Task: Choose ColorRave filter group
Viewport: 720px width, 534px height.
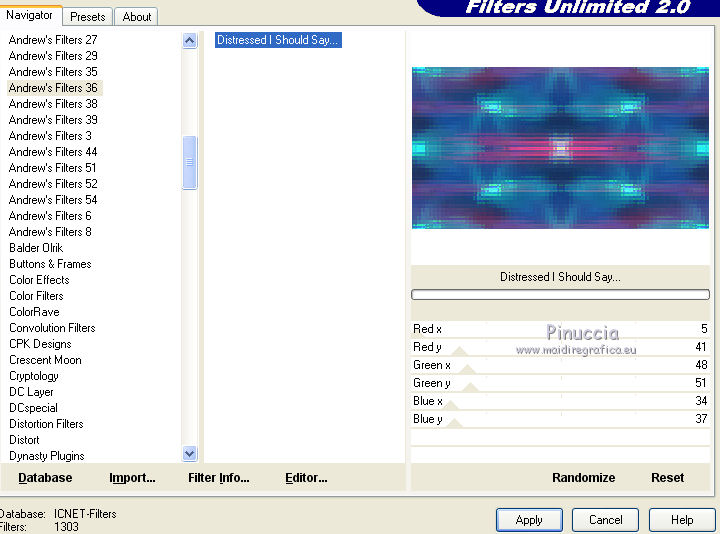Action: point(34,312)
